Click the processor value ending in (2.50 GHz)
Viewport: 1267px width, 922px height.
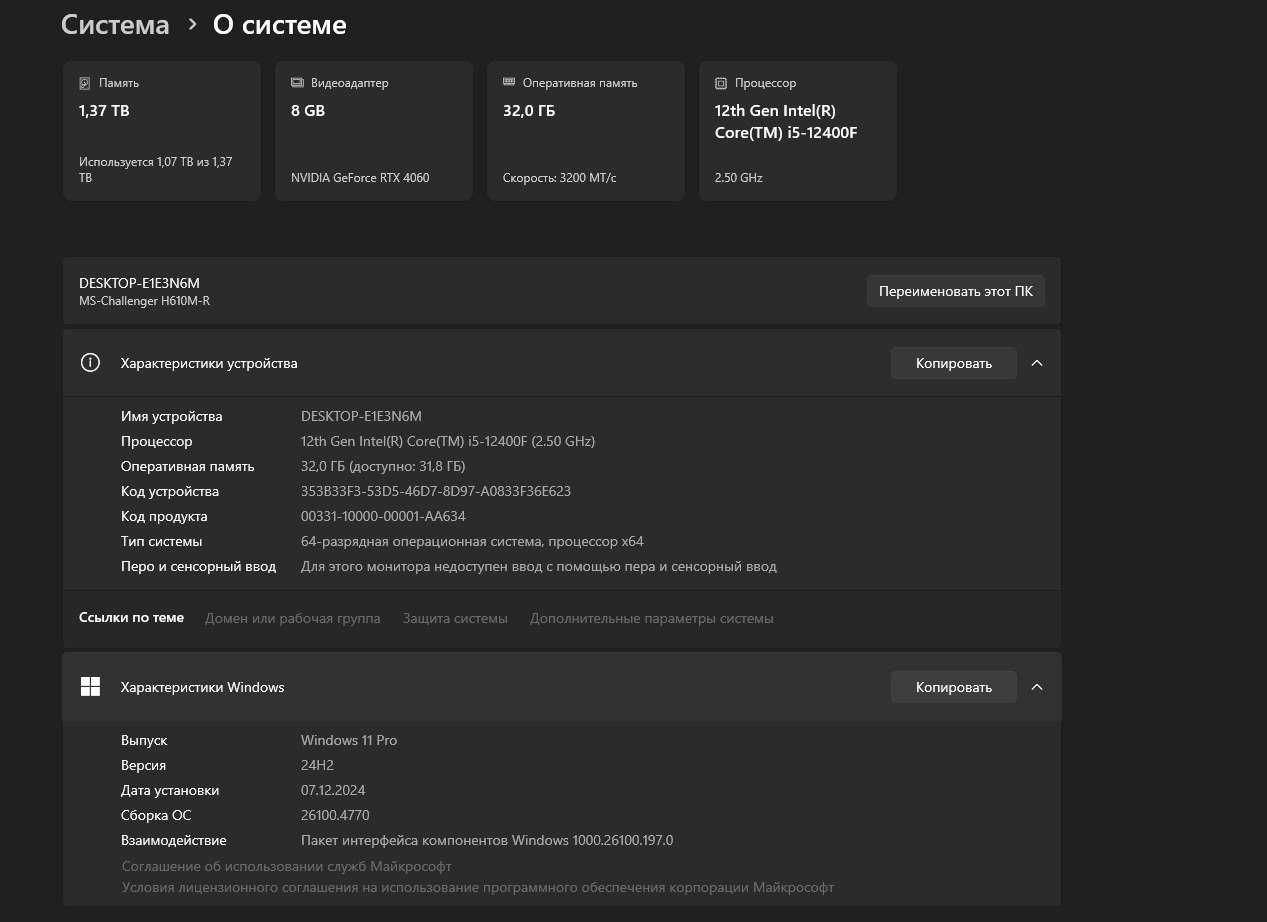click(x=448, y=441)
